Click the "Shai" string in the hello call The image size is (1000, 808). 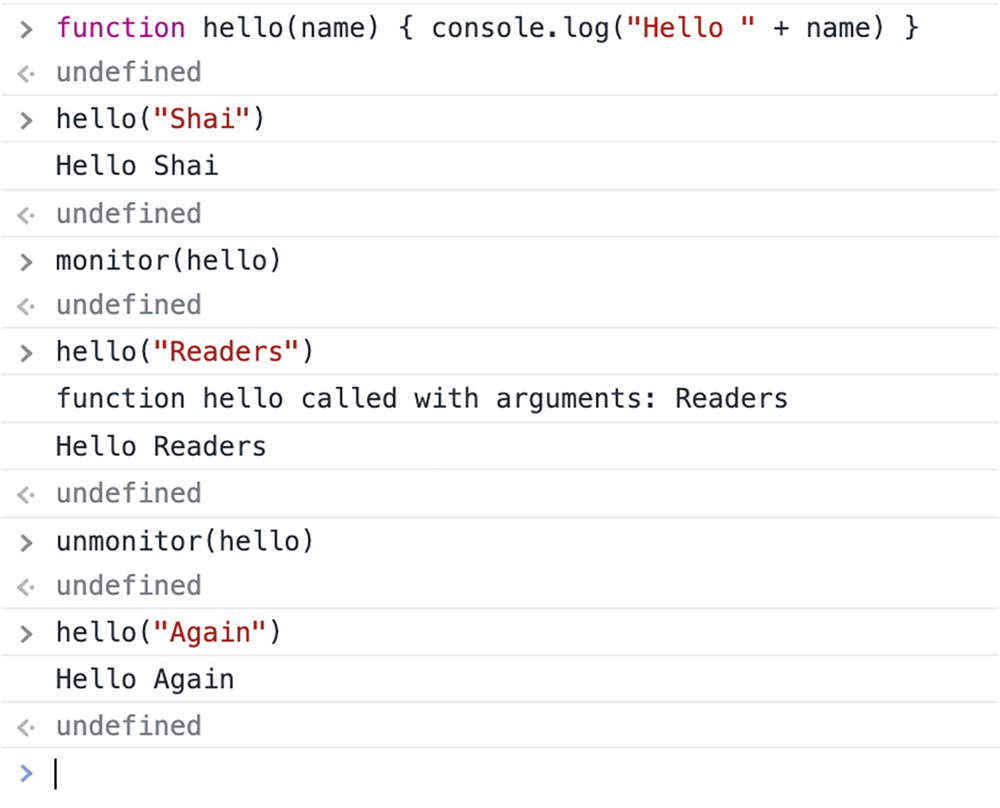(209, 120)
